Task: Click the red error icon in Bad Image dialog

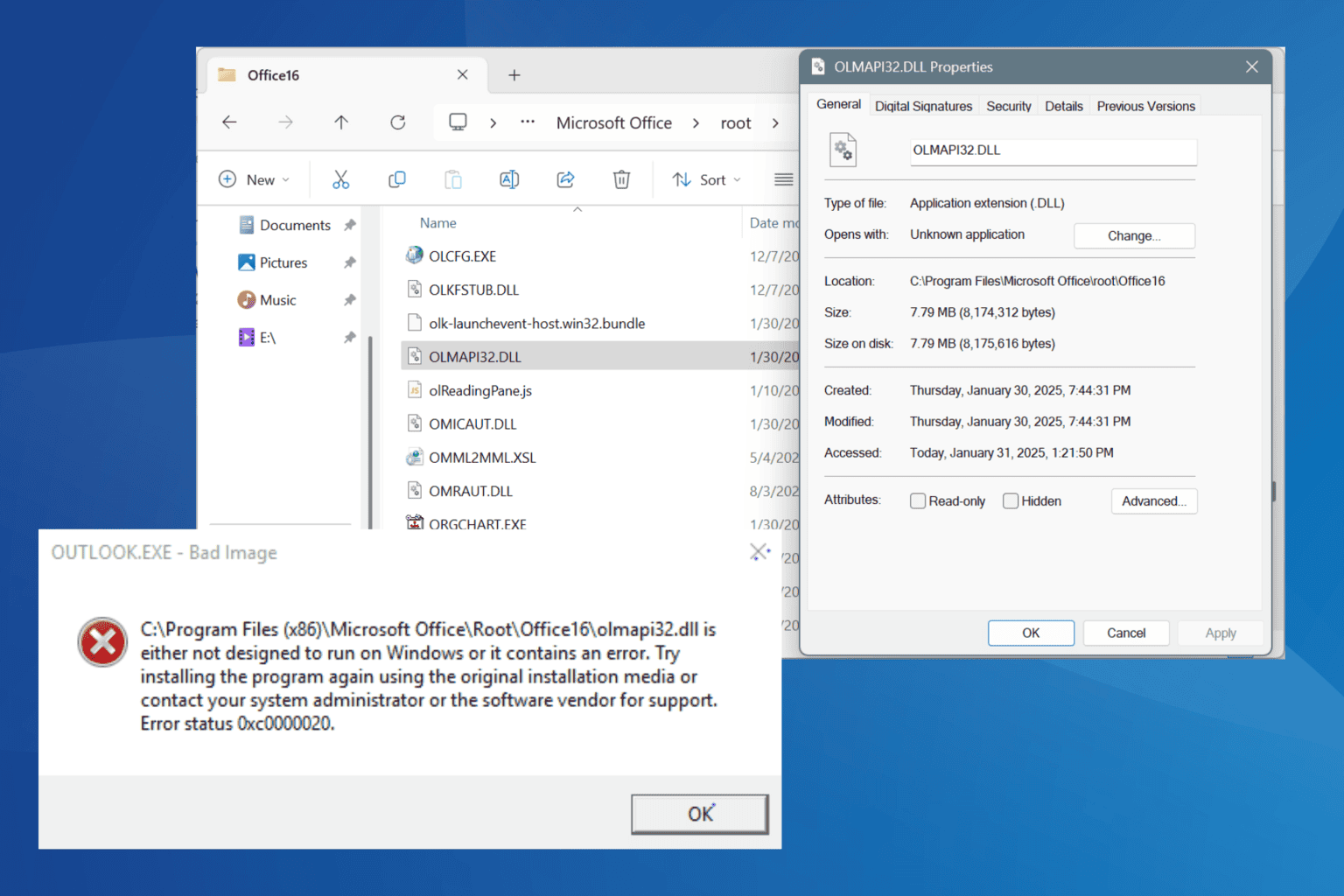Action: point(102,642)
